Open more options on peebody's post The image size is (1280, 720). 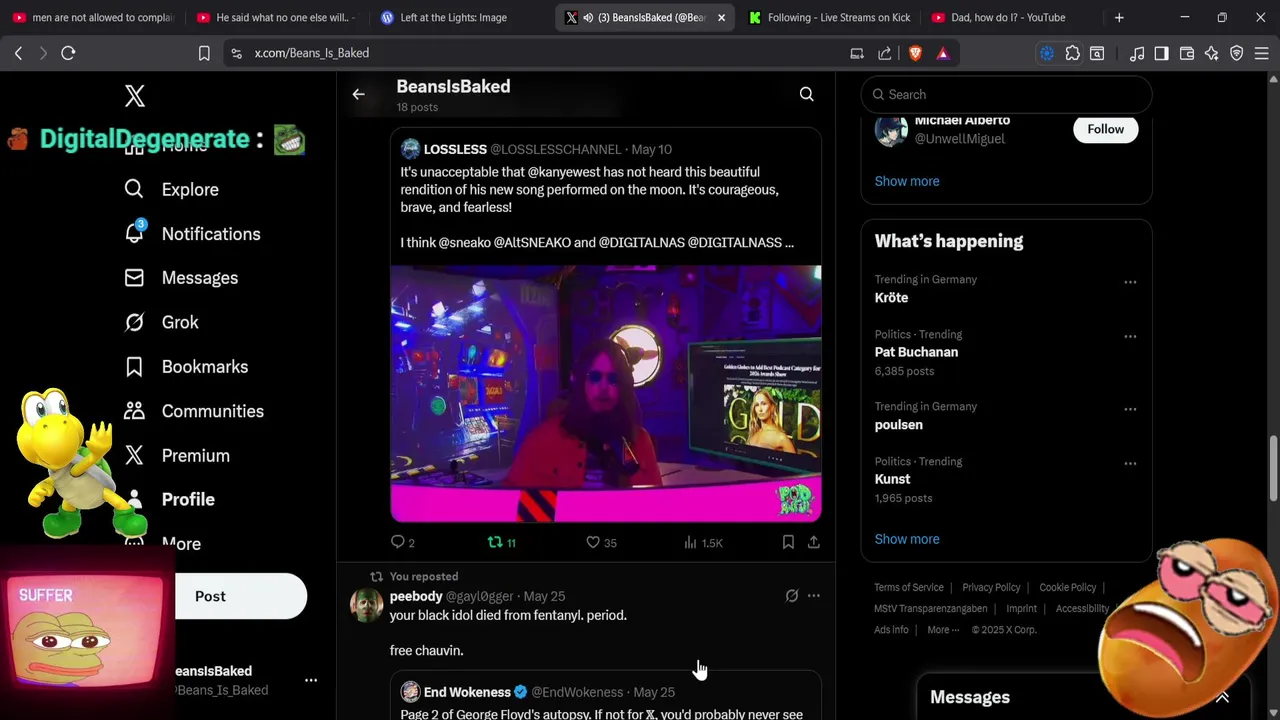tap(814, 596)
